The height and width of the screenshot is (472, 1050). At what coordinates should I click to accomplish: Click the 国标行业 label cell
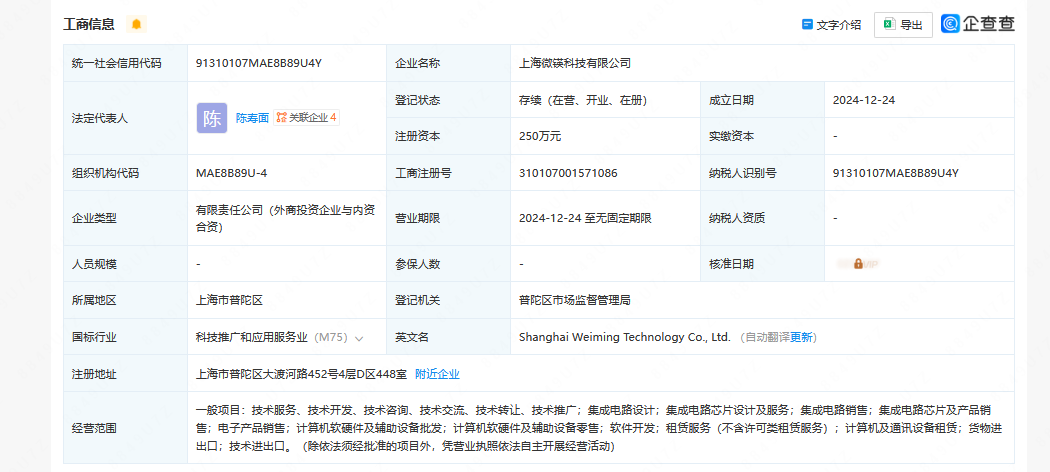point(125,337)
